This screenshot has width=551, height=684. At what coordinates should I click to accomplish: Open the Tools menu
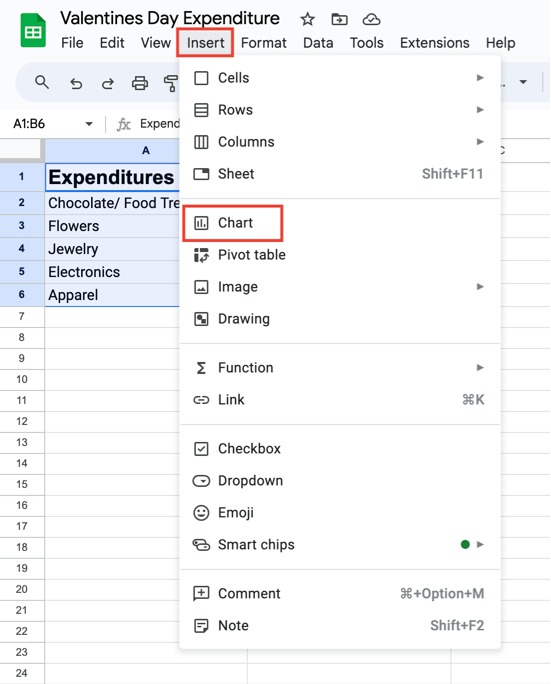click(366, 43)
